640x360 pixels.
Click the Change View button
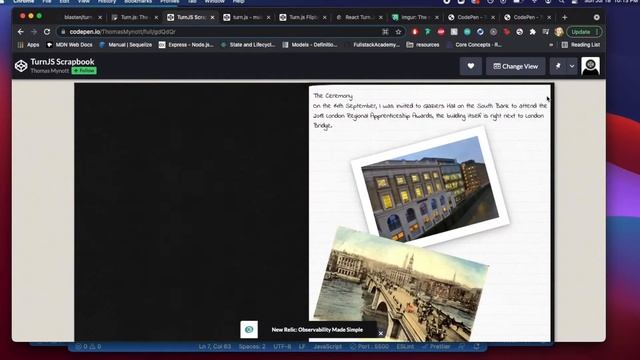tap(516, 66)
